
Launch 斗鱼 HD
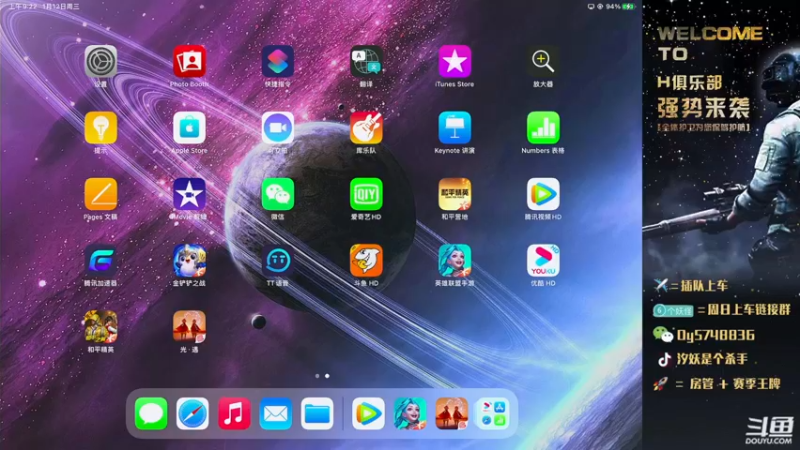[x=366, y=261]
